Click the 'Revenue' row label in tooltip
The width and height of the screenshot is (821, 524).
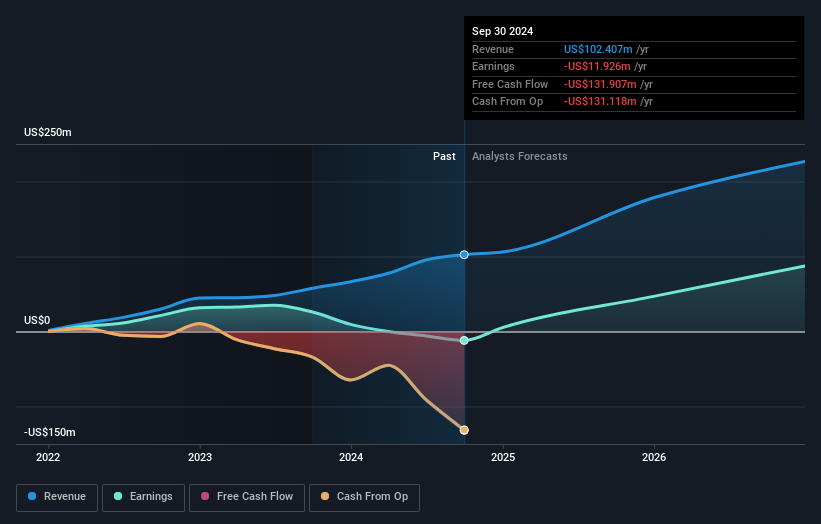point(493,49)
